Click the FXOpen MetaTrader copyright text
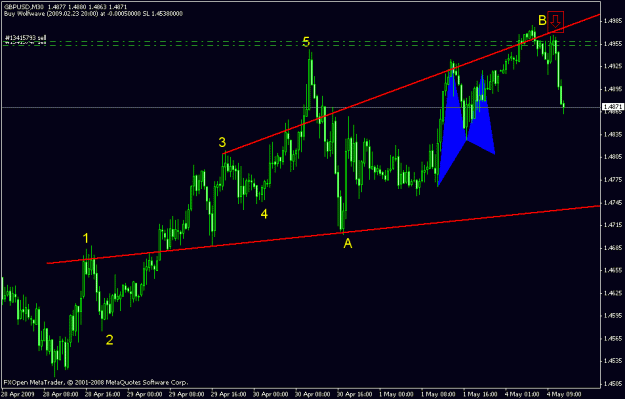Viewport: 625px width, 399px height. [x=95, y=382]
